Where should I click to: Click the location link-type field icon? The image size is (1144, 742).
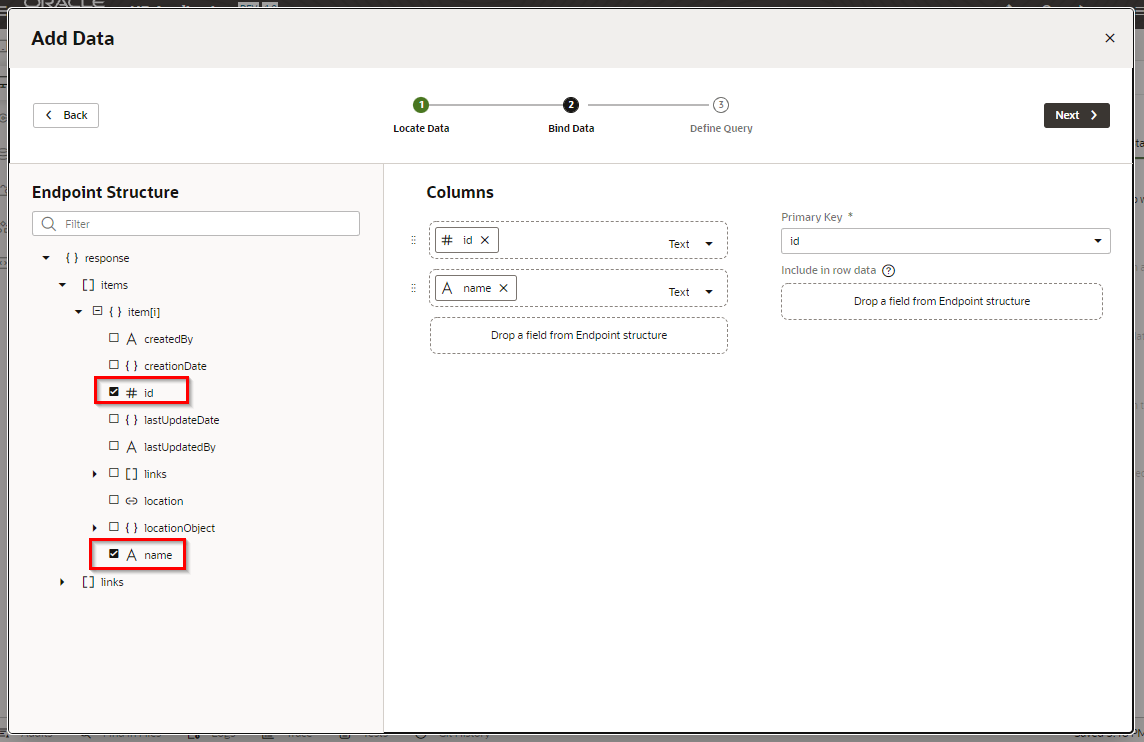pyautogui.click(x=131, y=501)
